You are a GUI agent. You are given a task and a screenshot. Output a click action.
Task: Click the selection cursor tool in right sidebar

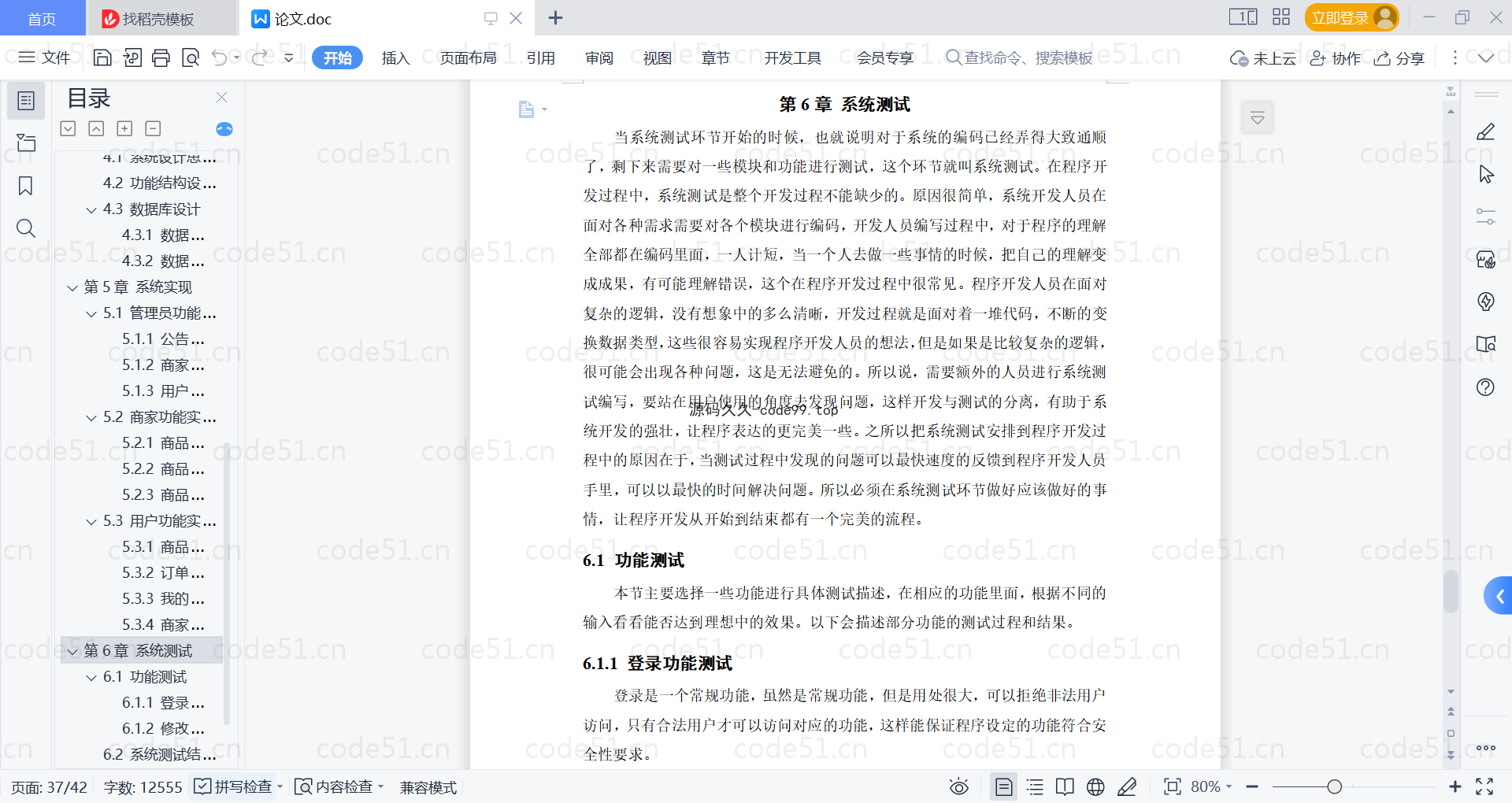coord(1485,175)
